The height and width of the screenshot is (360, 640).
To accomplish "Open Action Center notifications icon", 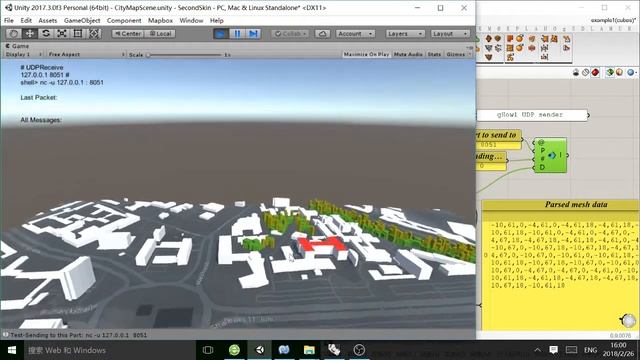I will click(553, 350).
